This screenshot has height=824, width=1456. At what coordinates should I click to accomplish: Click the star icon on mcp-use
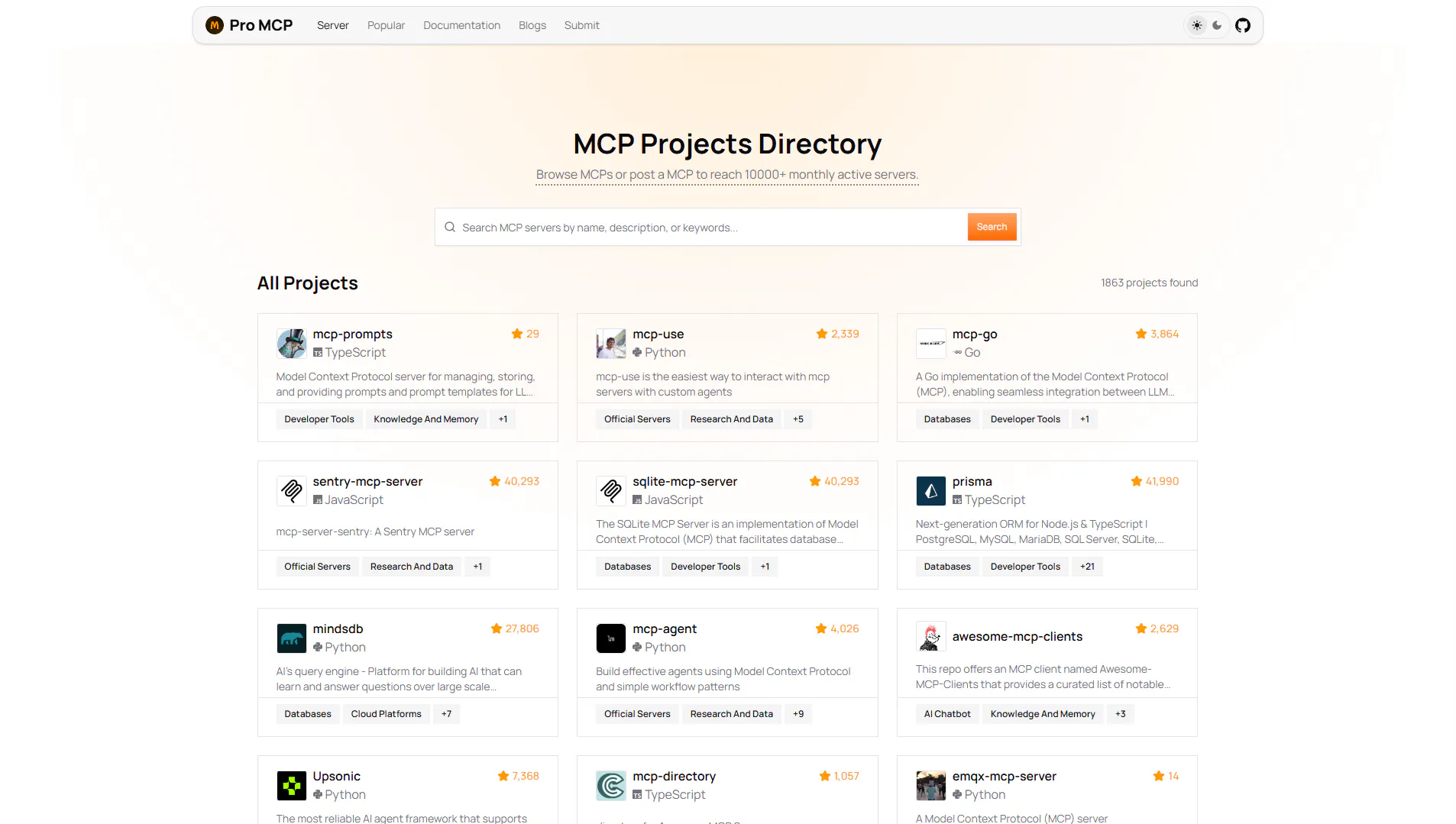[822, 334]
